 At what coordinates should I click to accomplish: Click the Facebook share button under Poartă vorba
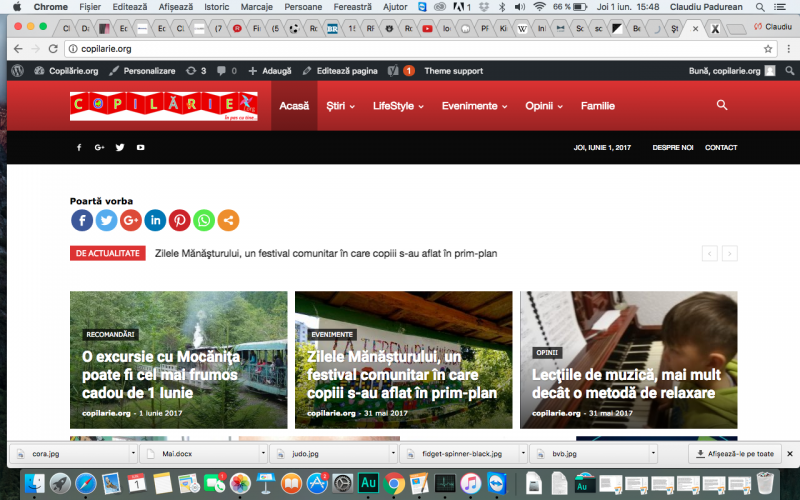point(82,220)
